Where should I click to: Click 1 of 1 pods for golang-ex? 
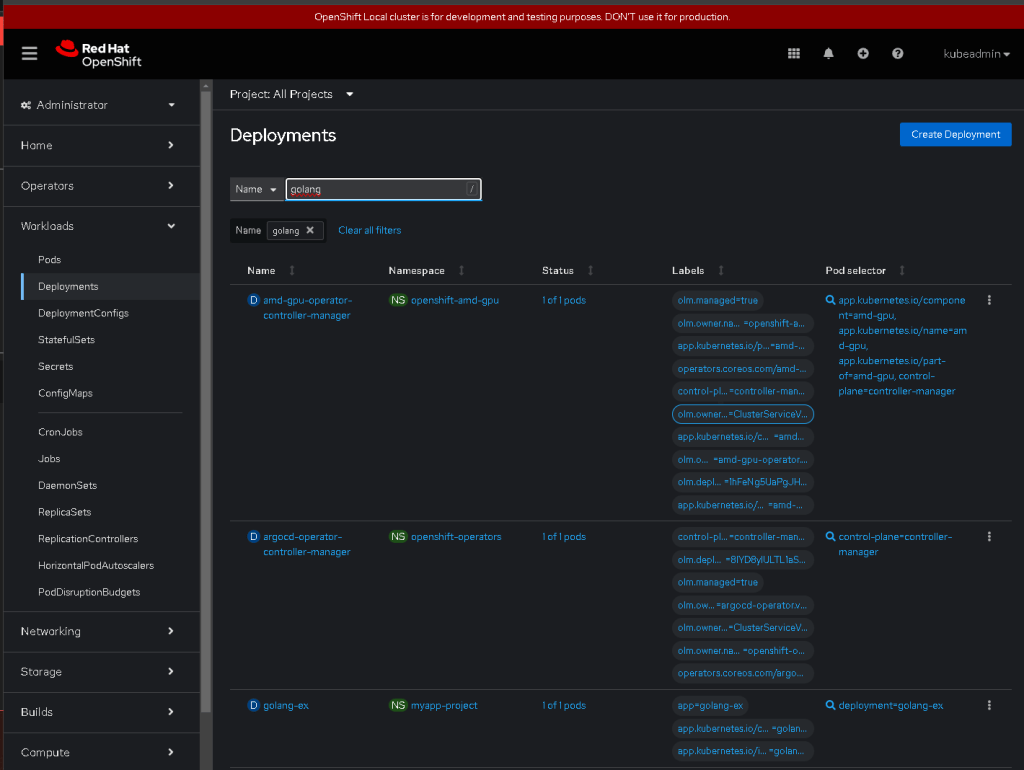click(x=564, y=705)
